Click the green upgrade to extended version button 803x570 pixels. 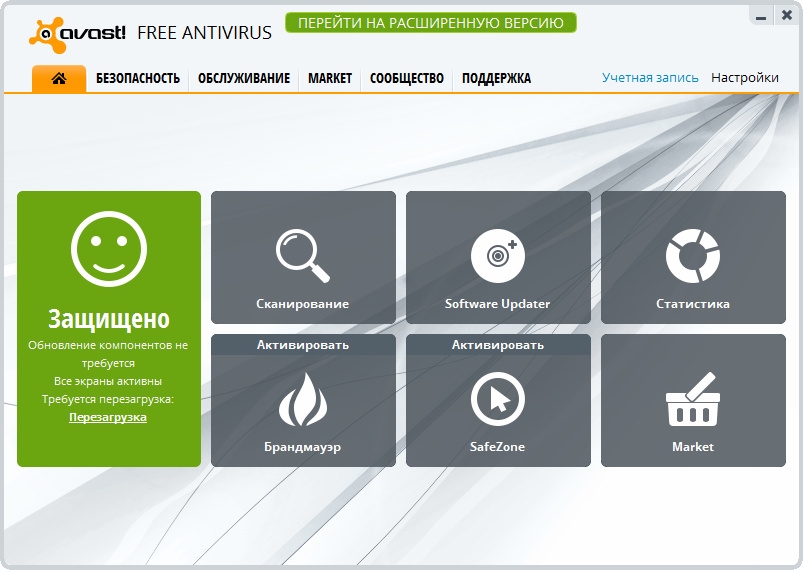431,22
